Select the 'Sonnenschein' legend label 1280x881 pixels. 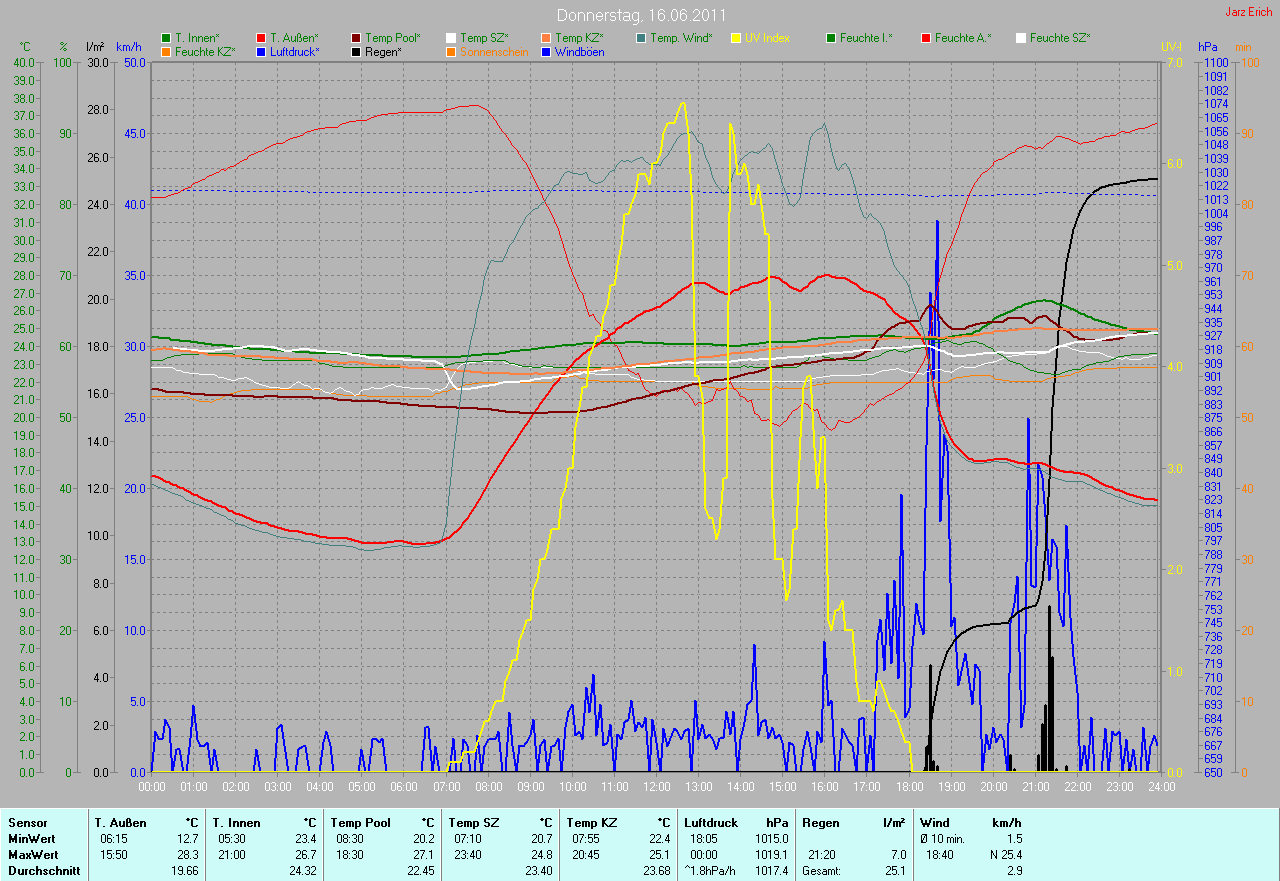(x=494, y=52)
